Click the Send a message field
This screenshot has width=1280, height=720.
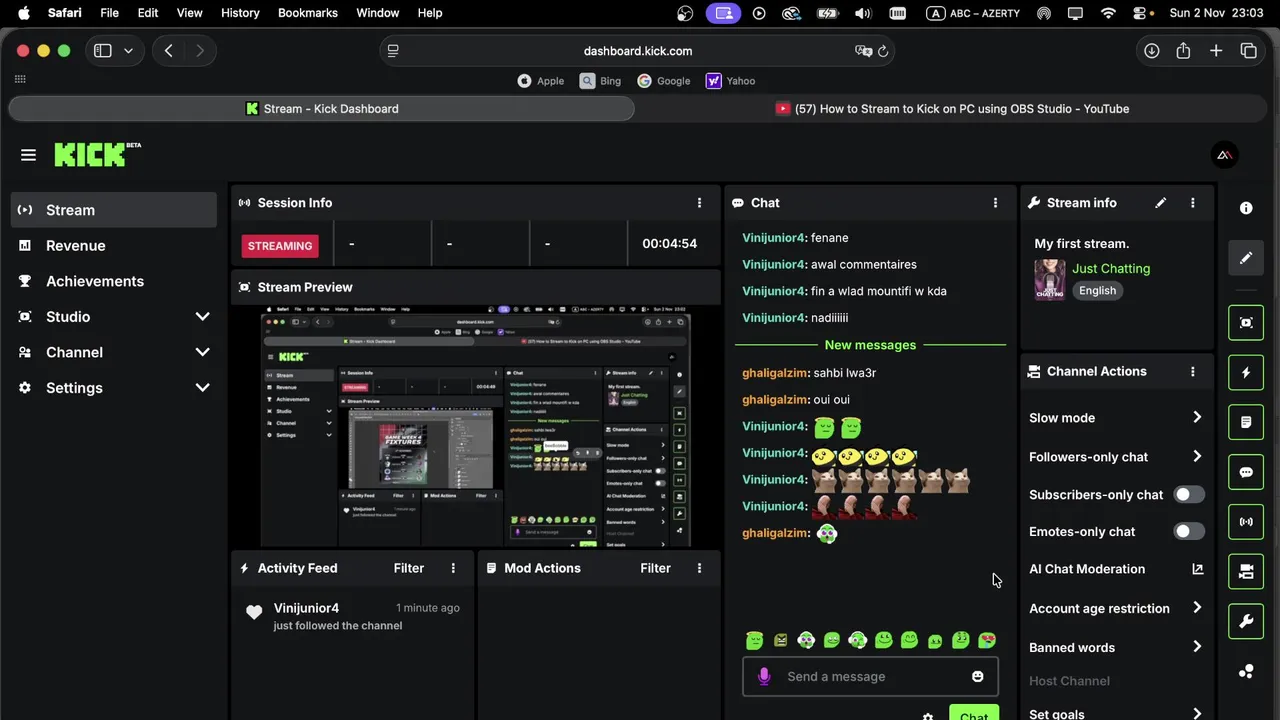coord(870,677)
